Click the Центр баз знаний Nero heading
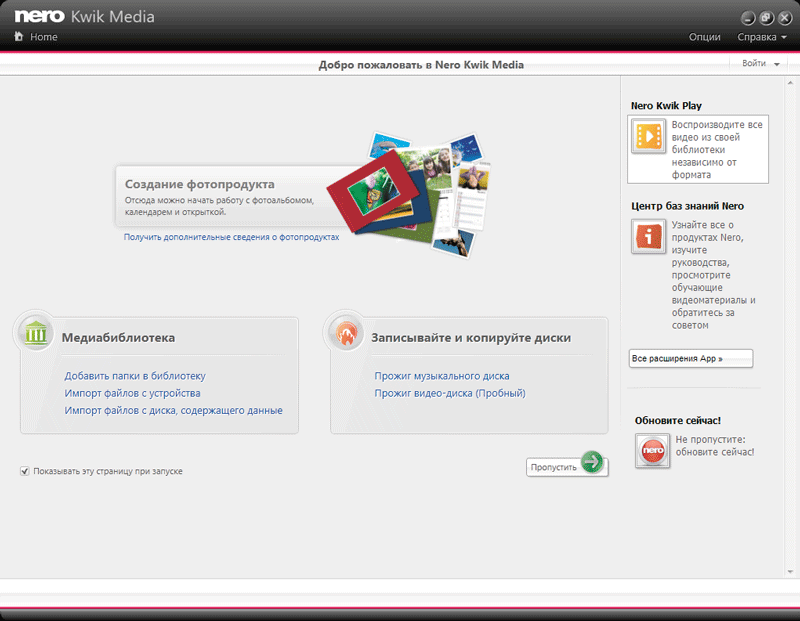This screenshot has height=621, width=800. [x=687, y=206]
